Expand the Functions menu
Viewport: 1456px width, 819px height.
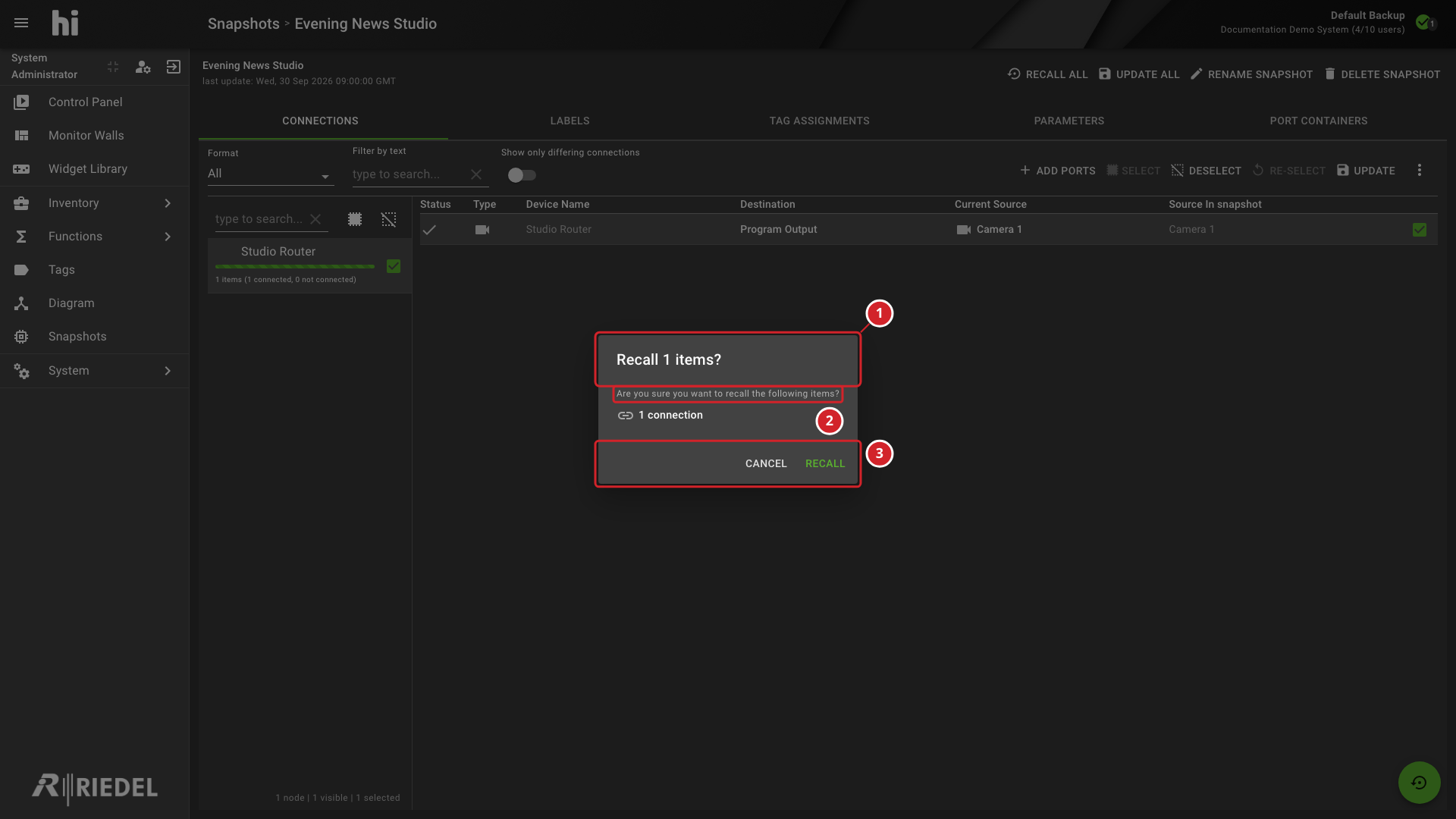pos(95,236)
